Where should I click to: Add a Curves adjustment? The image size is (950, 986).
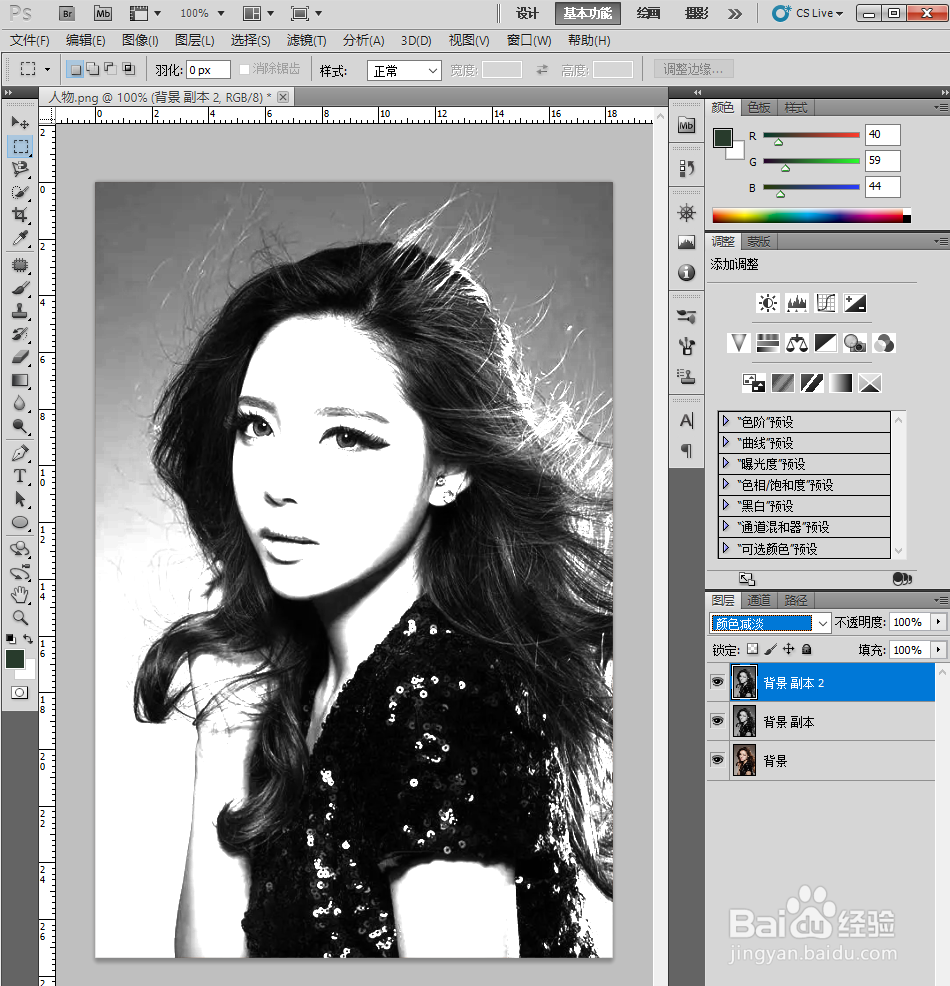[x=826, y=303]
